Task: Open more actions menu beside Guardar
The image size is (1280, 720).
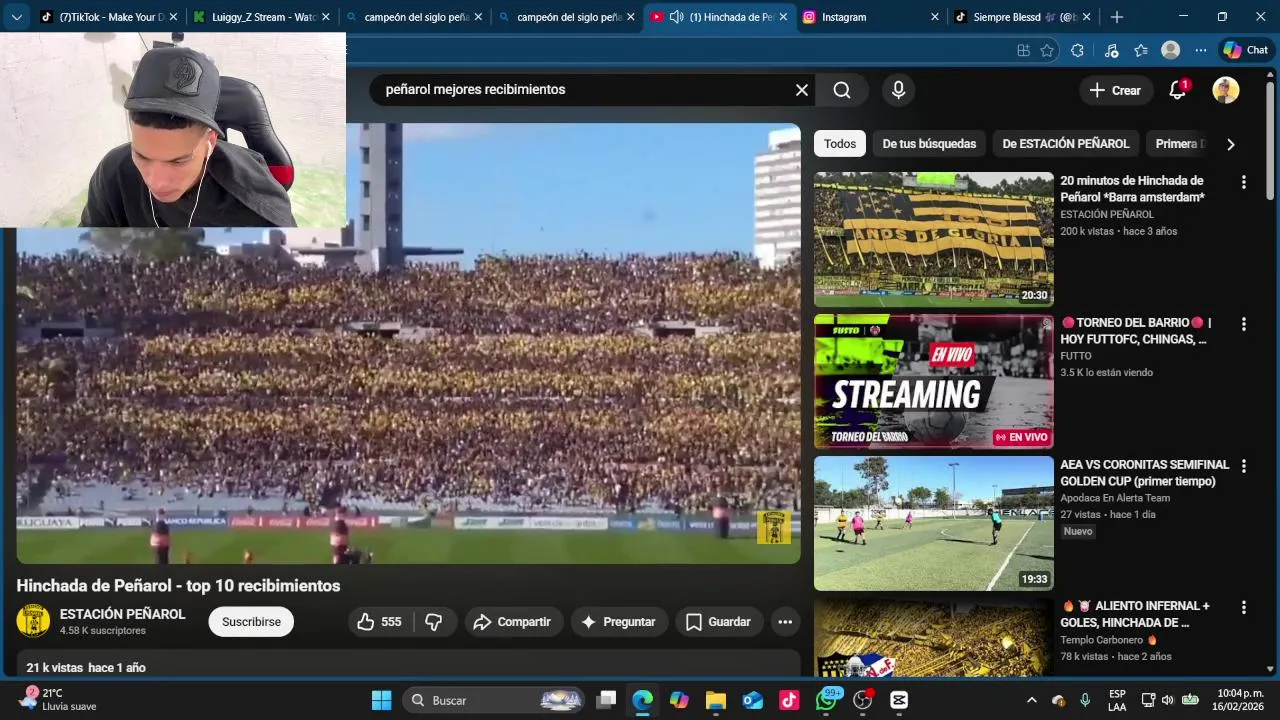Action: point(785,622)
